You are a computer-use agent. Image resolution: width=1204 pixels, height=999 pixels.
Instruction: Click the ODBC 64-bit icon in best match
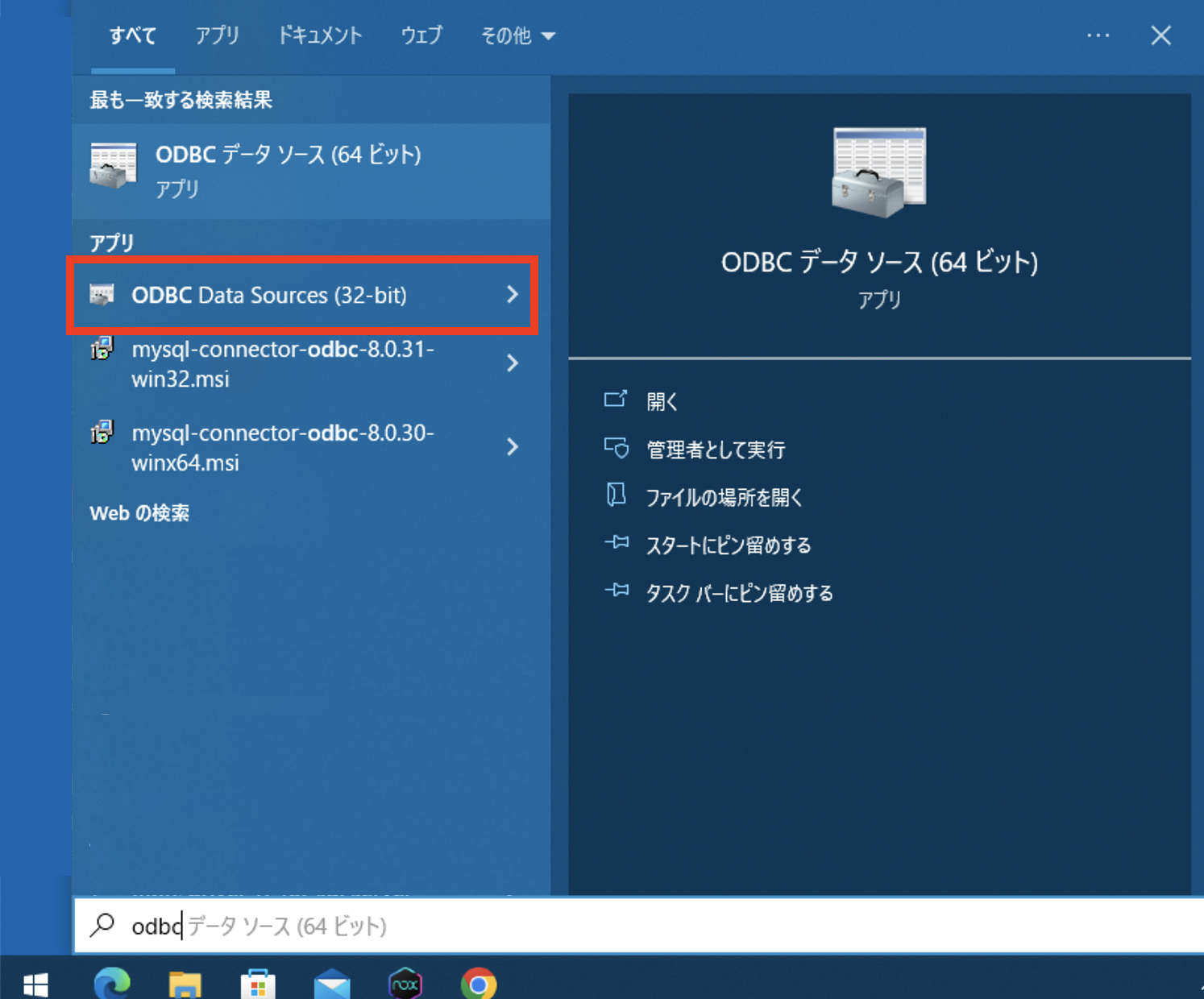113,166
